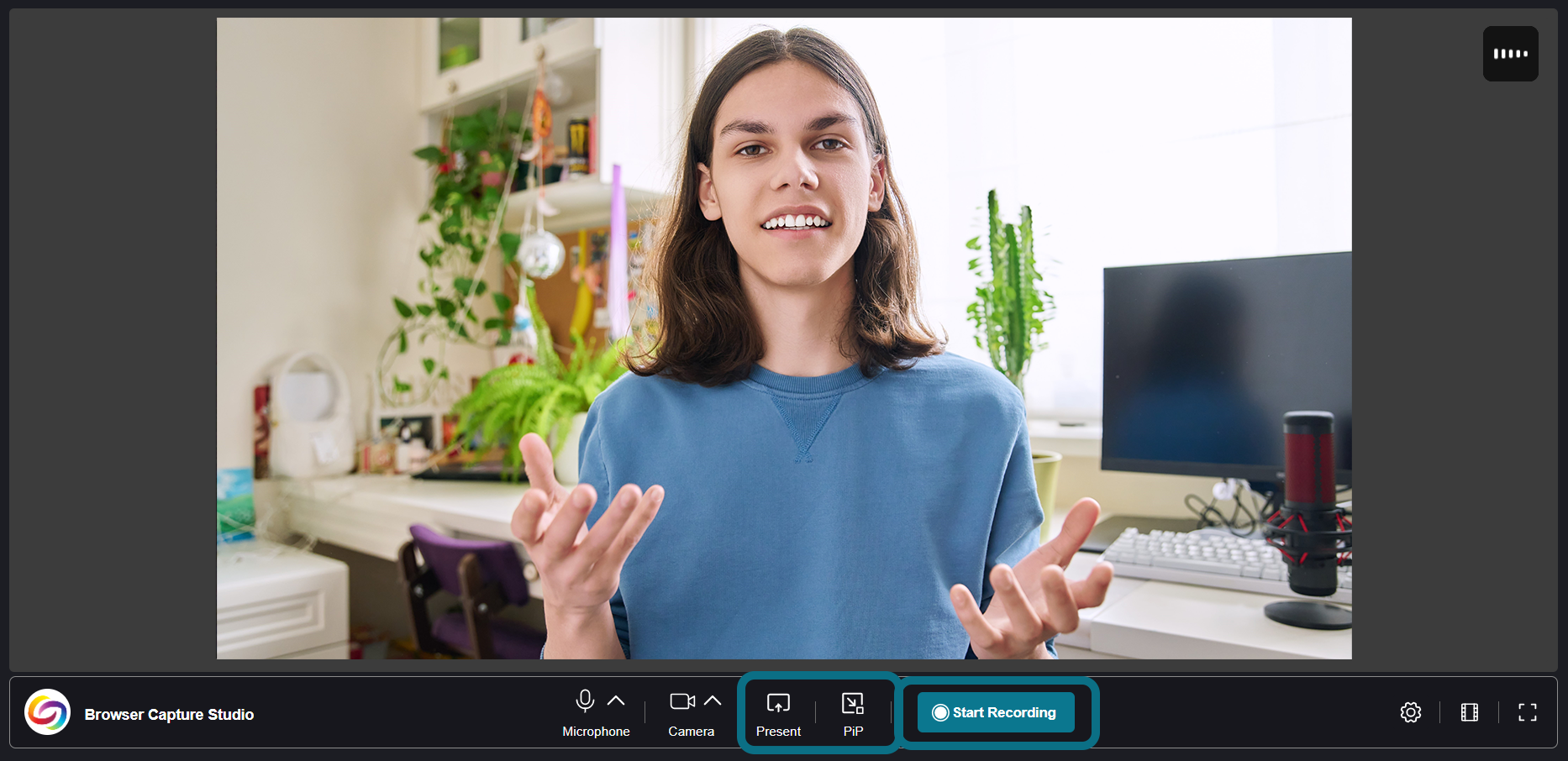Click the Browser Capture Studio logo
This screenshot has width=1568, height=761.
coord(48,712)
